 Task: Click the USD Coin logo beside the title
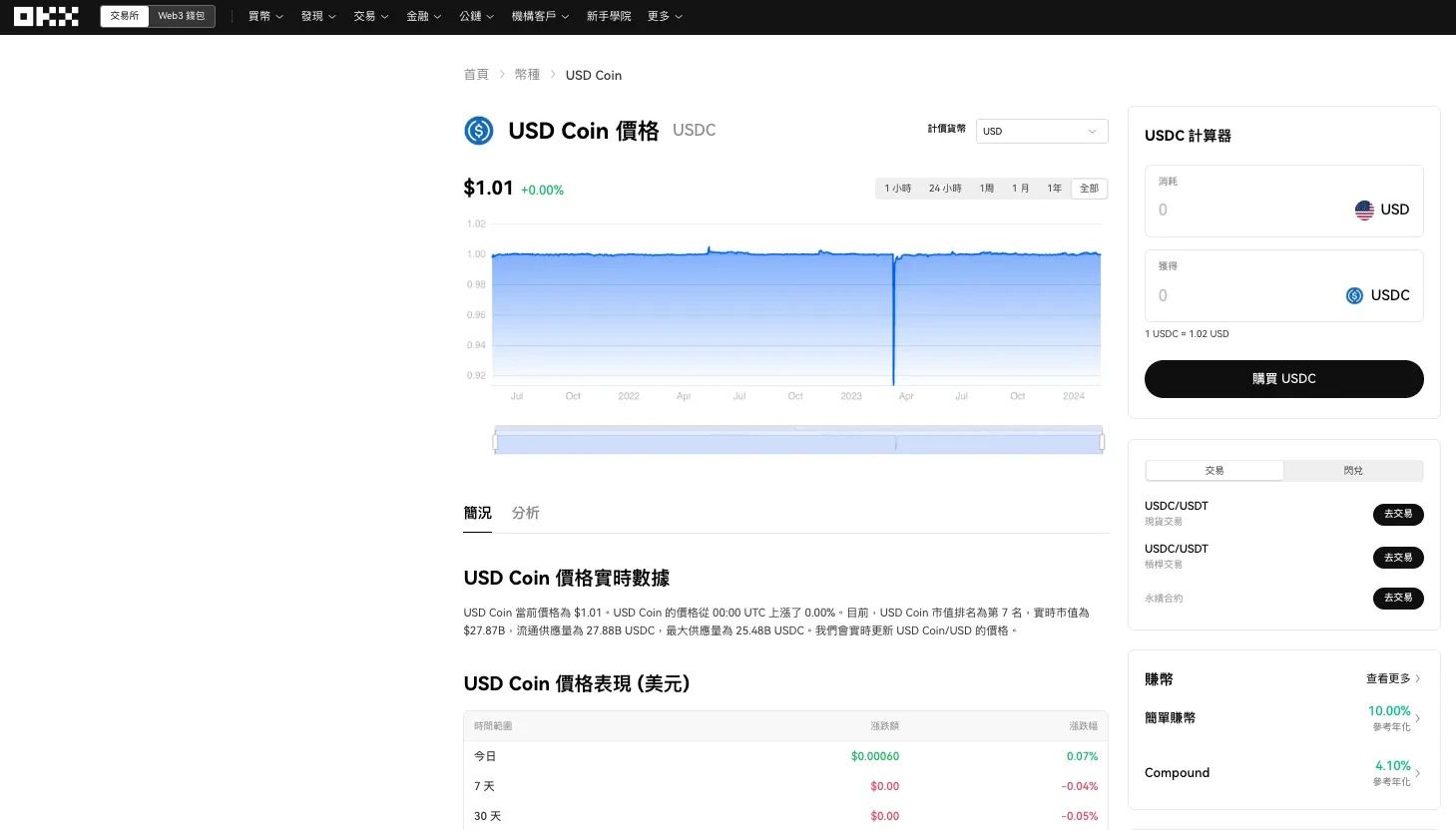click(x=479, y=131)
